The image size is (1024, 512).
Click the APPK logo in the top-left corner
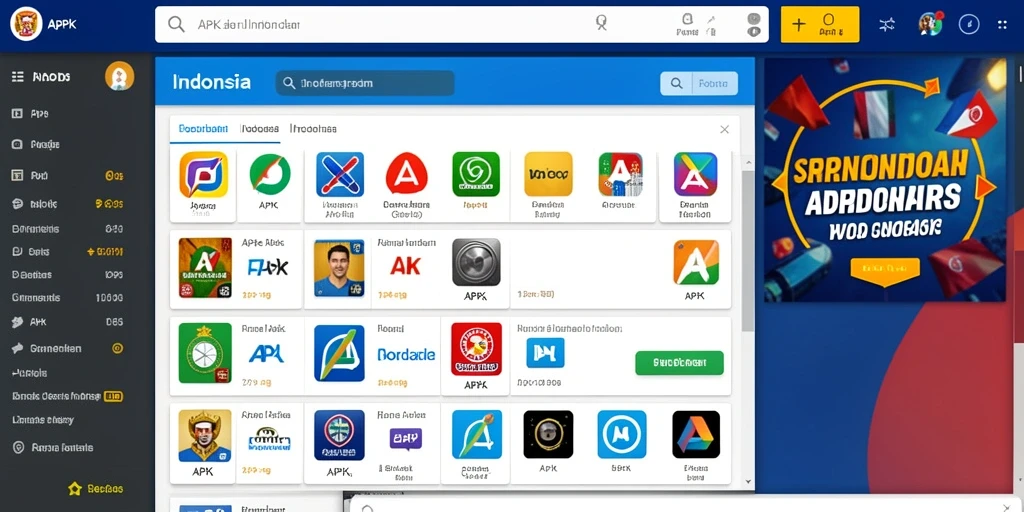(x=26, y=24)
